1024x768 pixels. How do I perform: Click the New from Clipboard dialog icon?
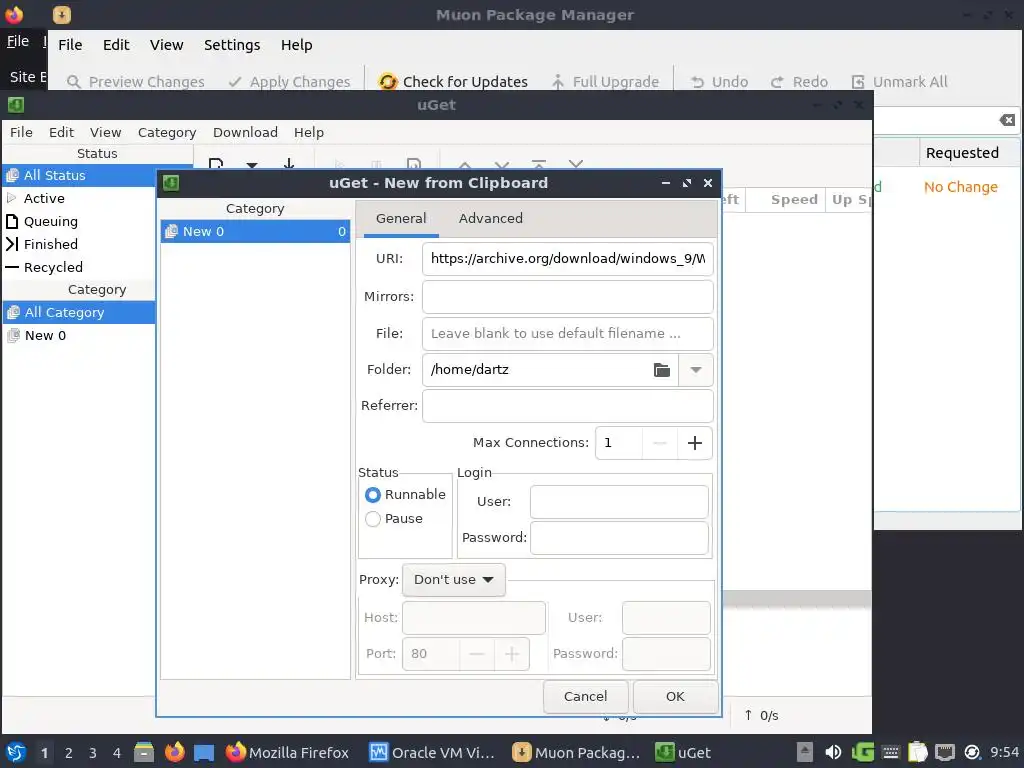[x=171, y=183]
